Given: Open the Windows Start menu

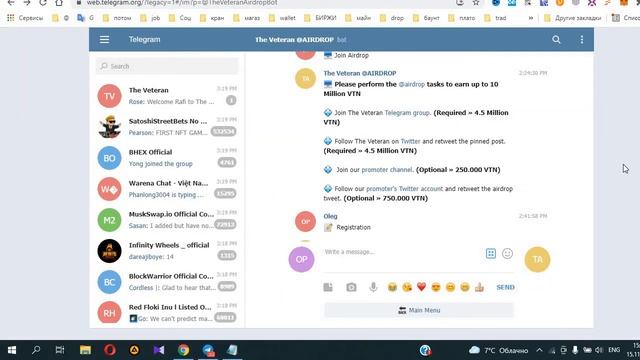Looking at the screenshot, I should tap(11, 350).
